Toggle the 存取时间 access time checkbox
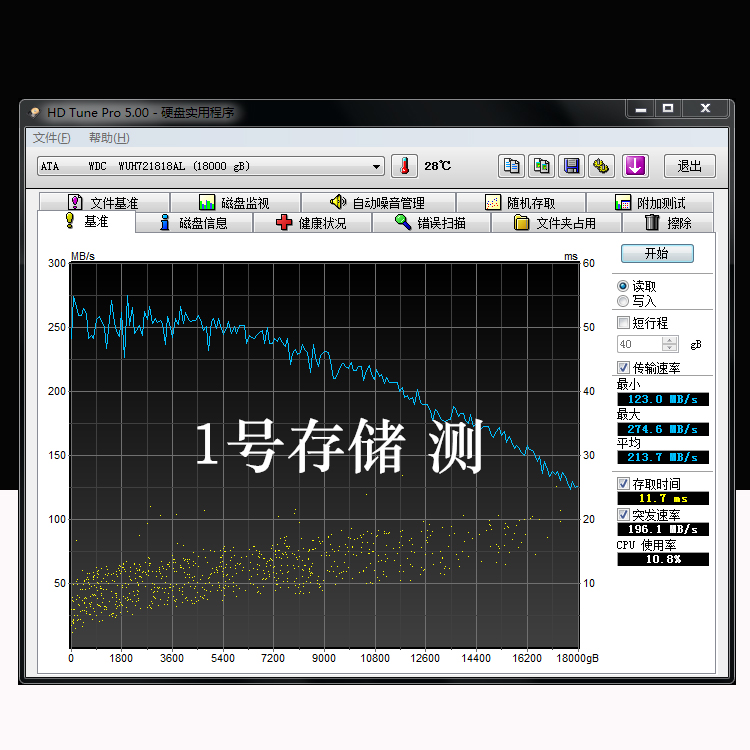The image size is (750, 750). [623, 484]
